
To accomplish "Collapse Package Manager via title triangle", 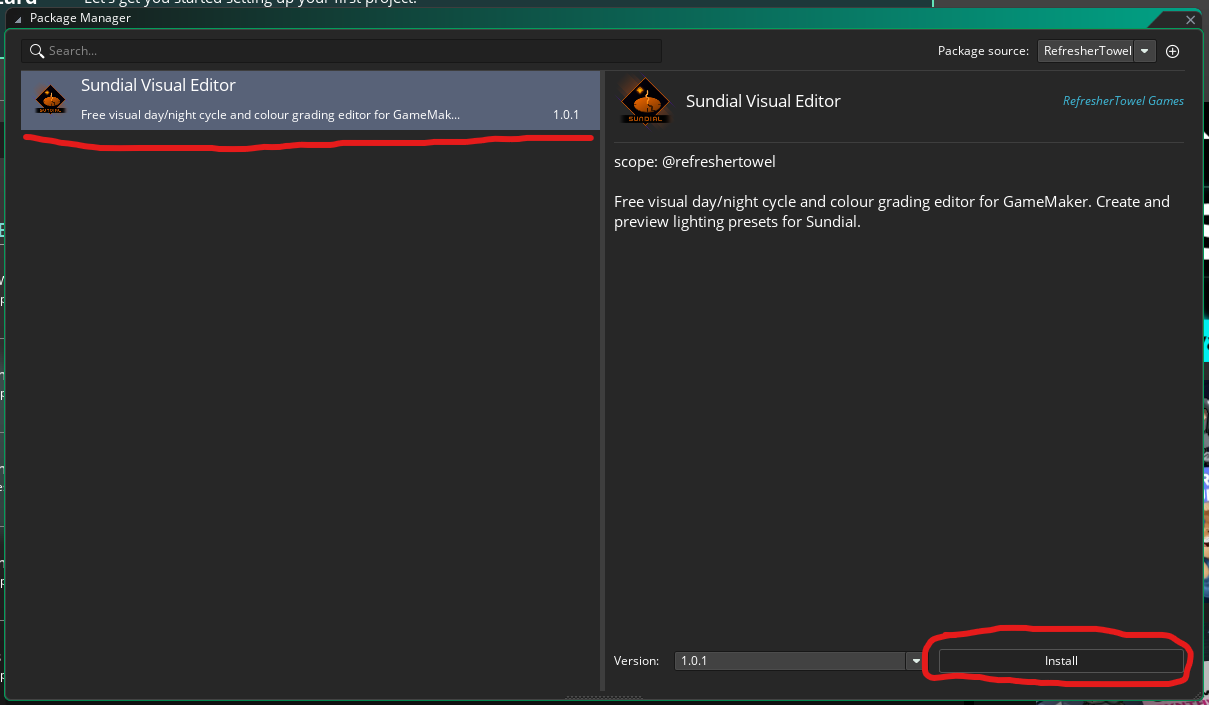I will tap(18, 19).
